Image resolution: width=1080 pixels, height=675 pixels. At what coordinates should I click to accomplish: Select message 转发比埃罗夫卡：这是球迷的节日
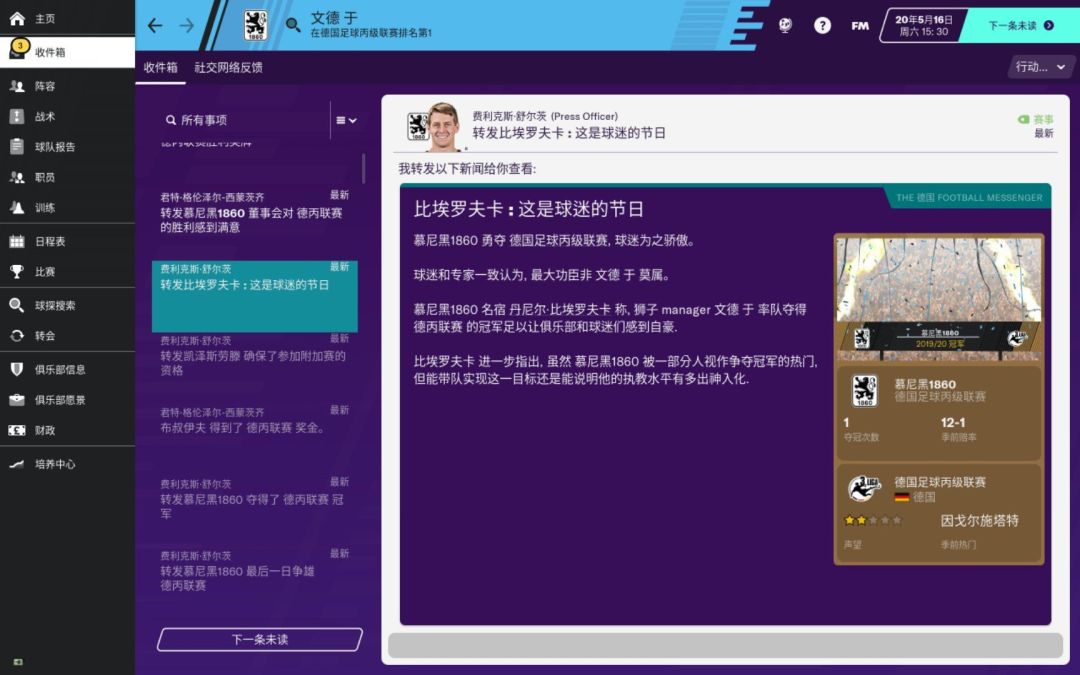click(x=254, y=295)
